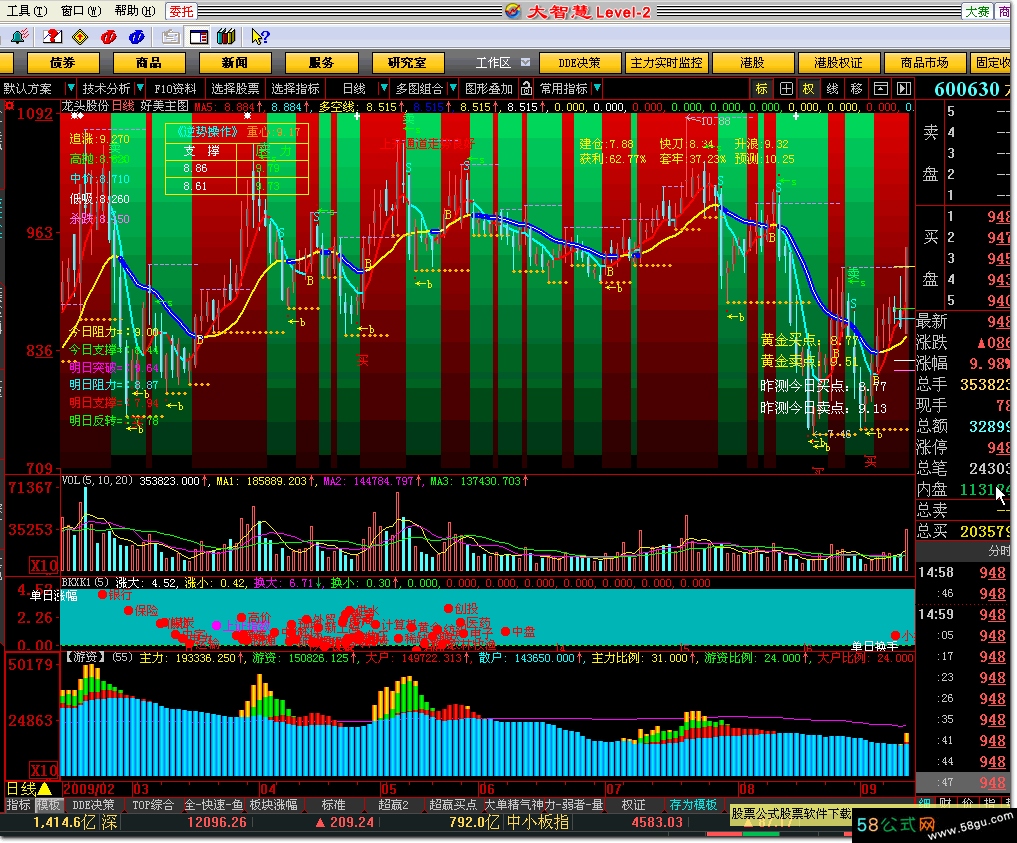Click the red 委托 order tab
Screen dimensions: 1017x843
(x=182, y=11)
